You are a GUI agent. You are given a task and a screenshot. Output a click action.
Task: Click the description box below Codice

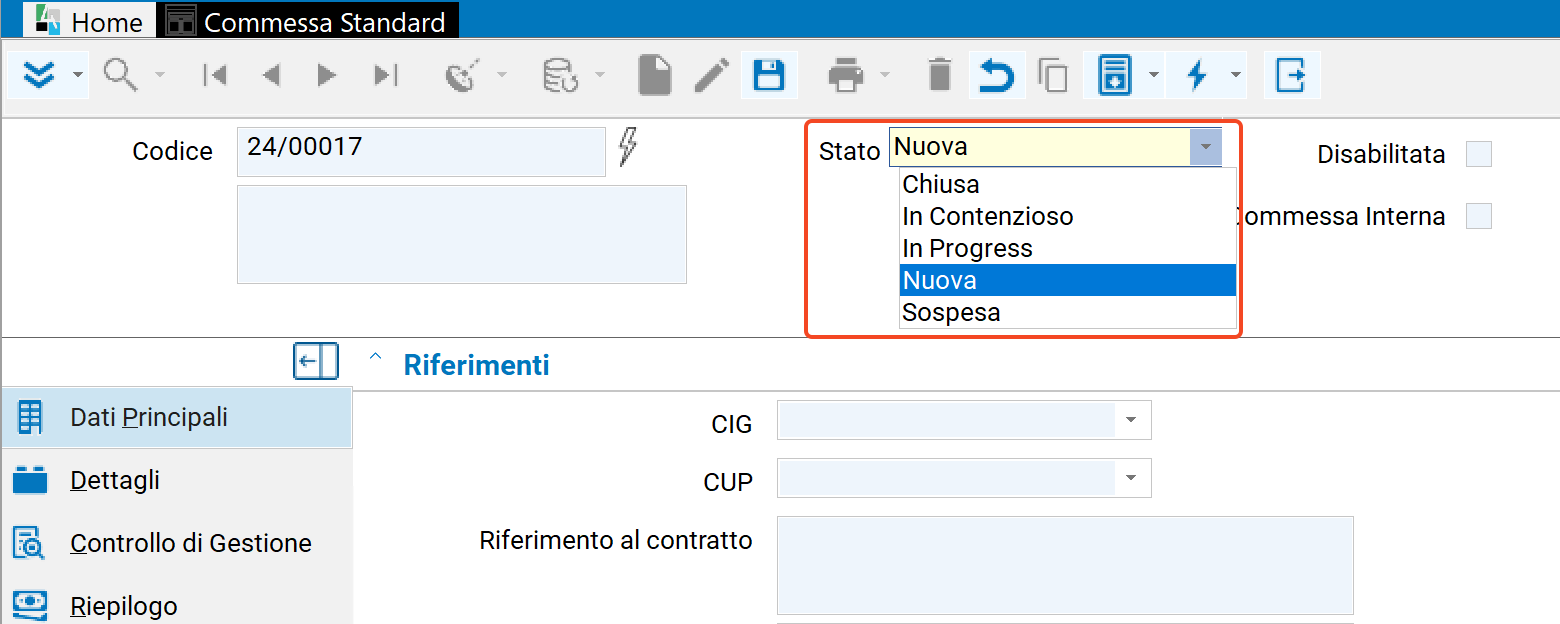pyautogui.click(x=462, y=234)
